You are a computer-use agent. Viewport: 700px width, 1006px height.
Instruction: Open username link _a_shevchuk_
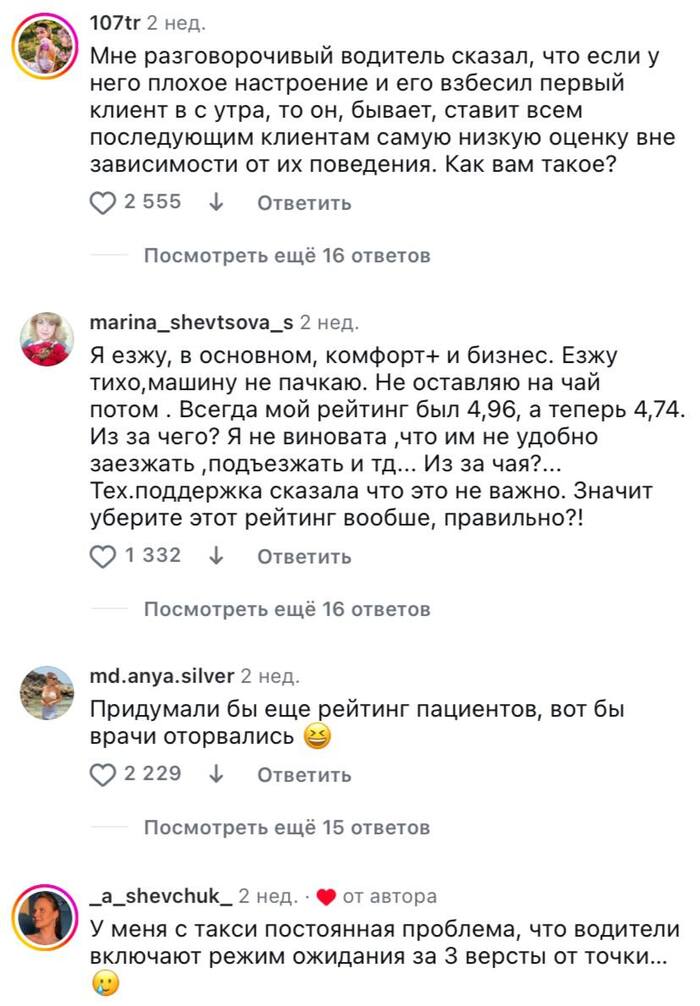click(160, 896)
